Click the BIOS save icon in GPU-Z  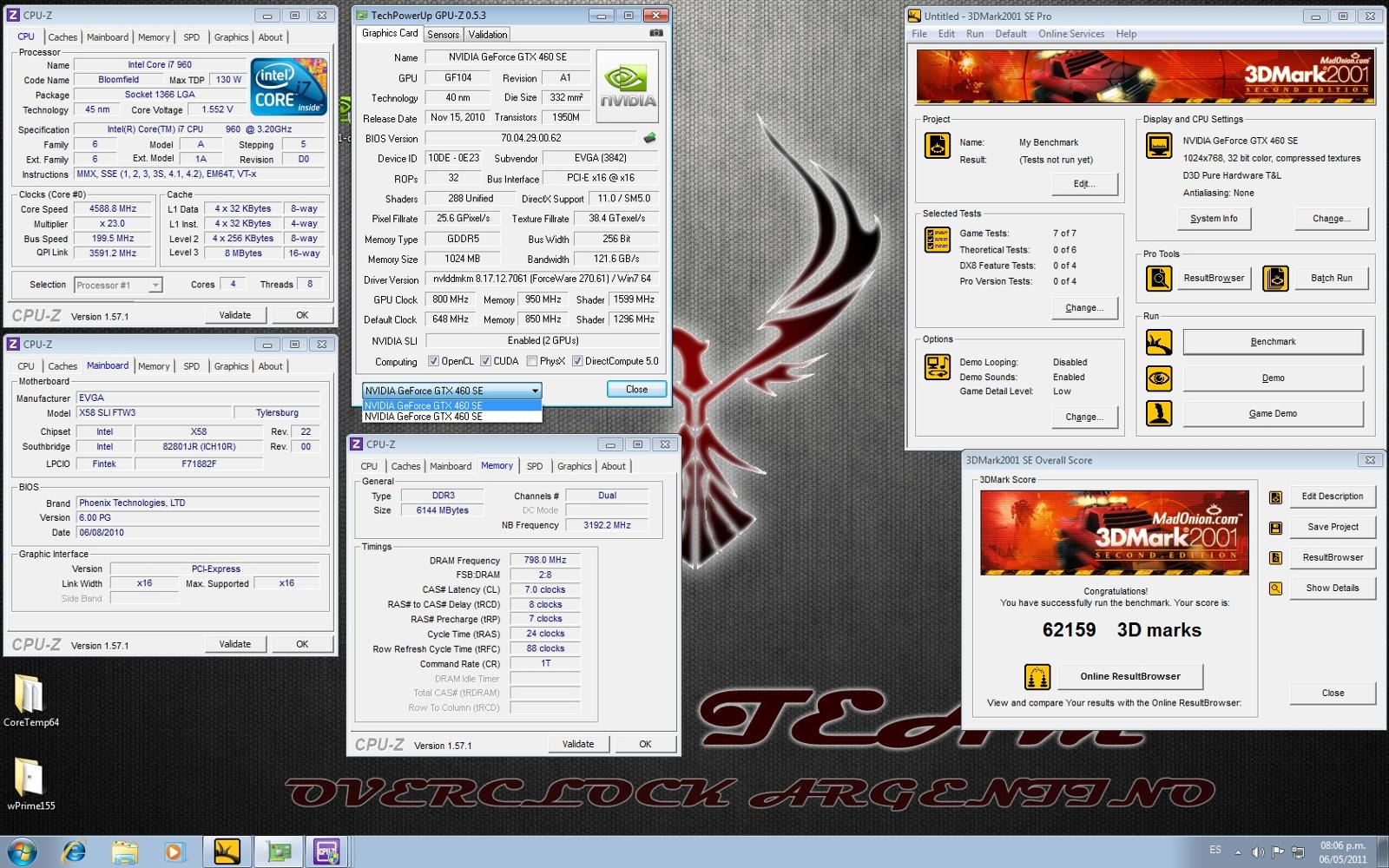(x=649, y=138)
